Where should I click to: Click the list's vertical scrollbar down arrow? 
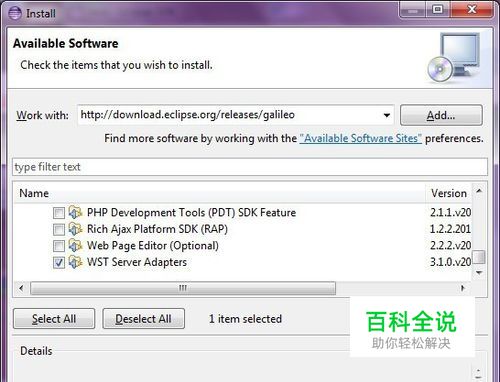click(x=479, y=273)
